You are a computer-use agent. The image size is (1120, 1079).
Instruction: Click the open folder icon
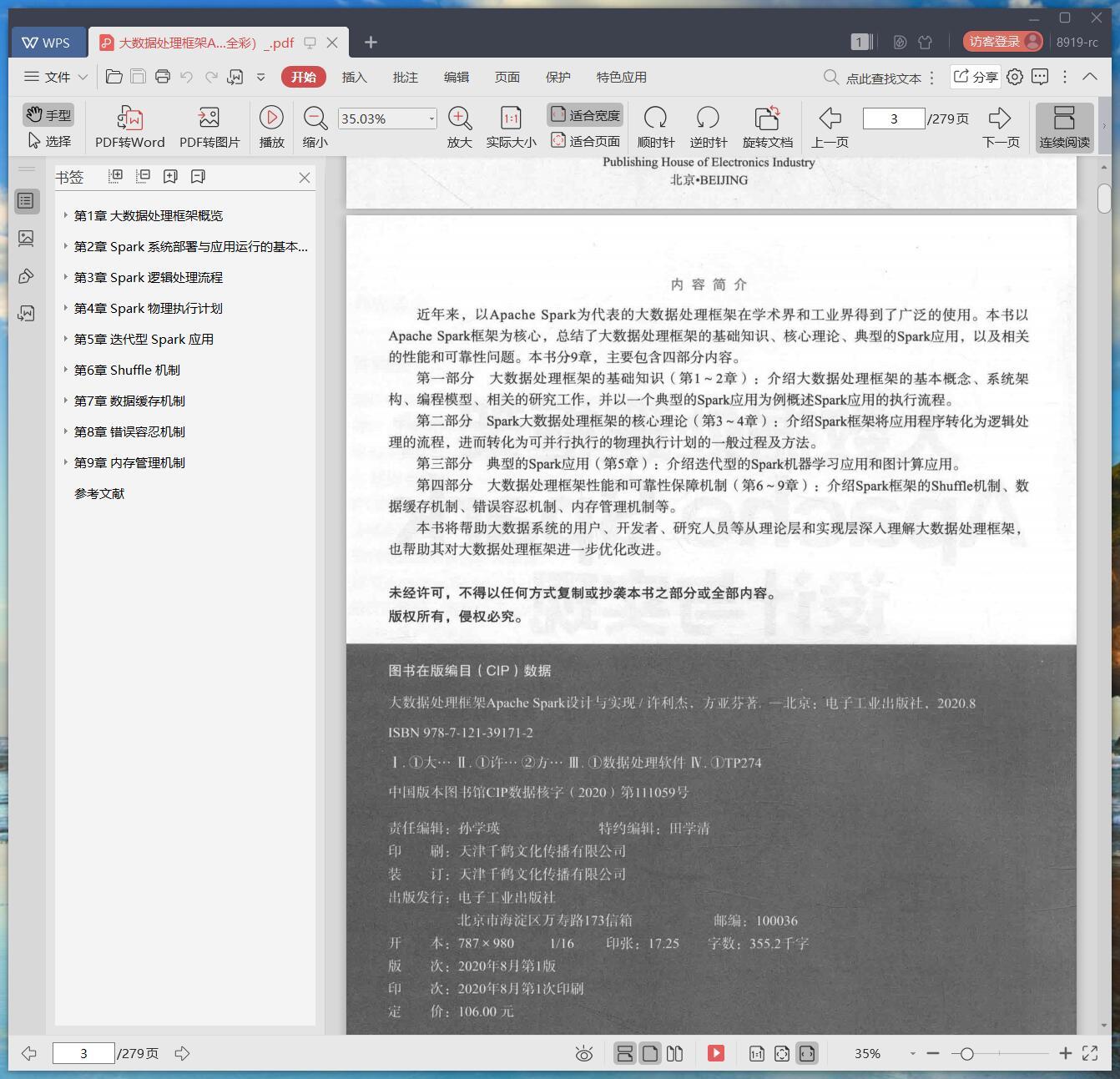coord(114,77)
